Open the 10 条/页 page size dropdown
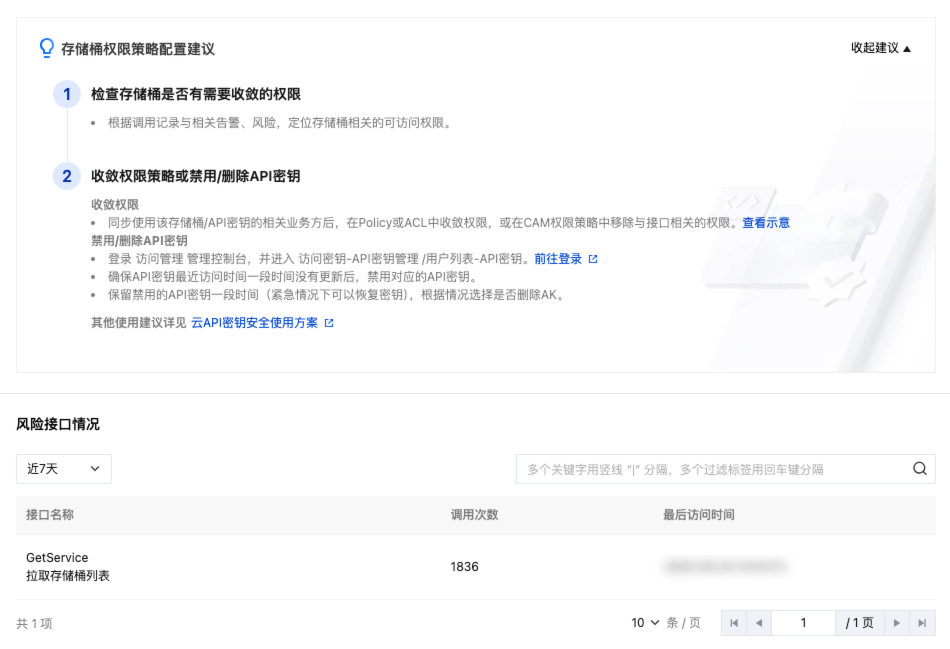This screenshot has height=649, width=950. 645,623
